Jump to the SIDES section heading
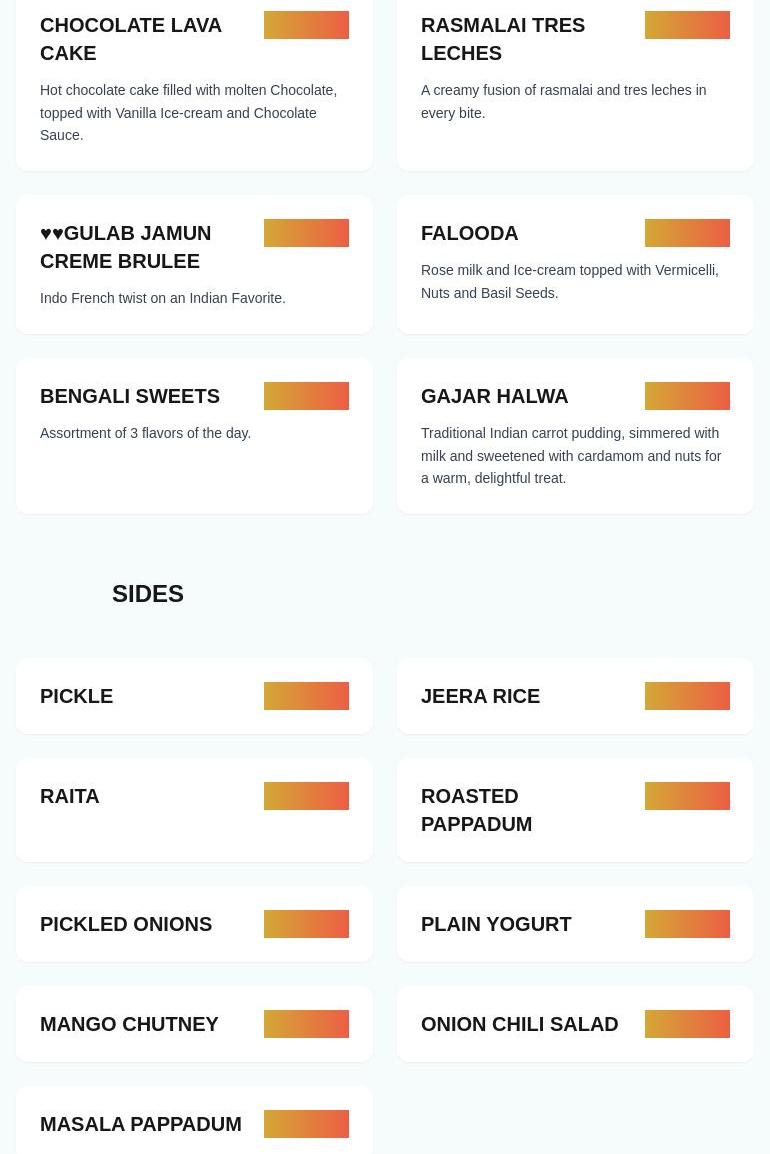This screenshot has width=770, height=1154. (147, 593)
